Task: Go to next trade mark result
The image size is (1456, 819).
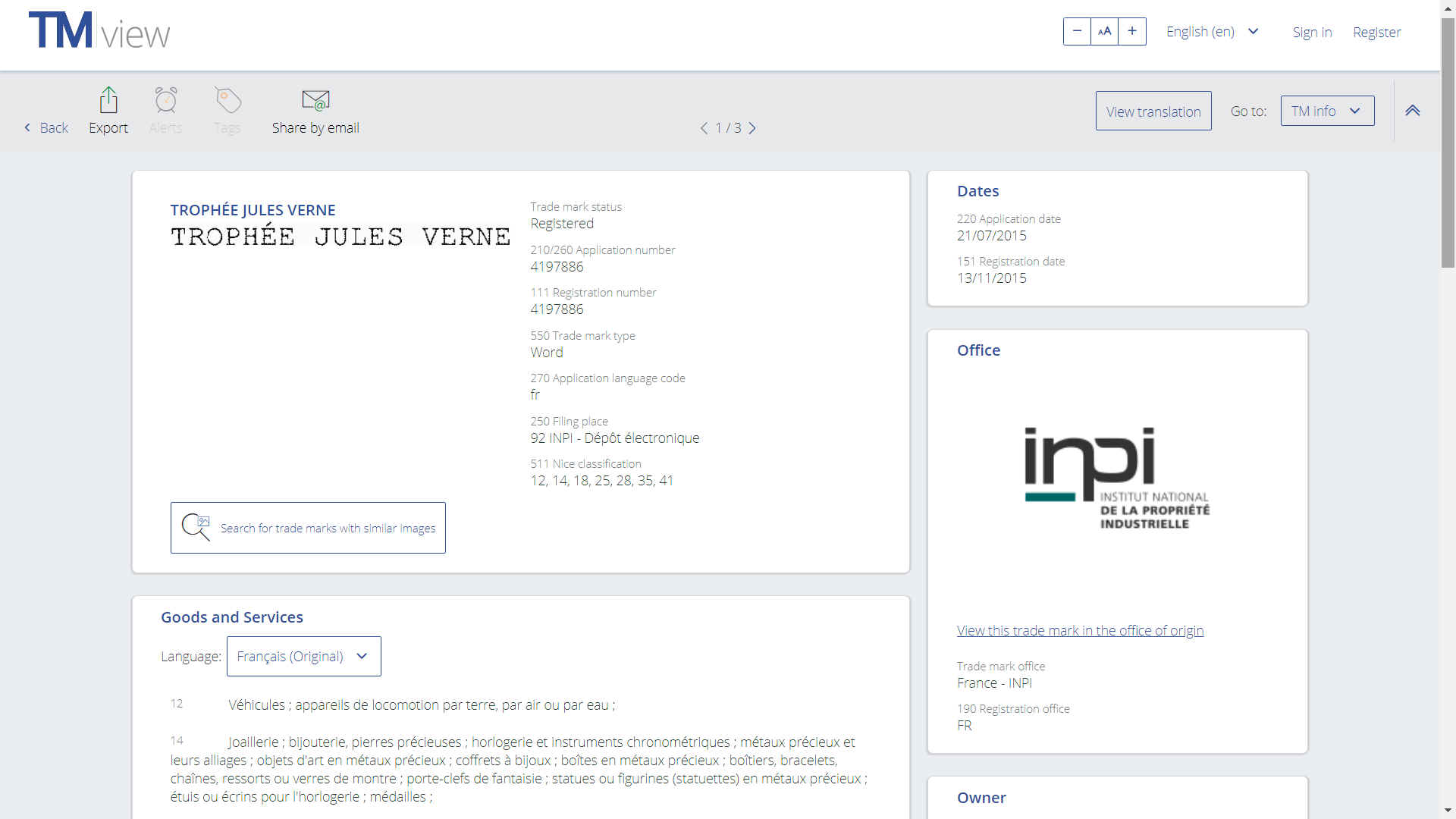Action: coord(752,128)
